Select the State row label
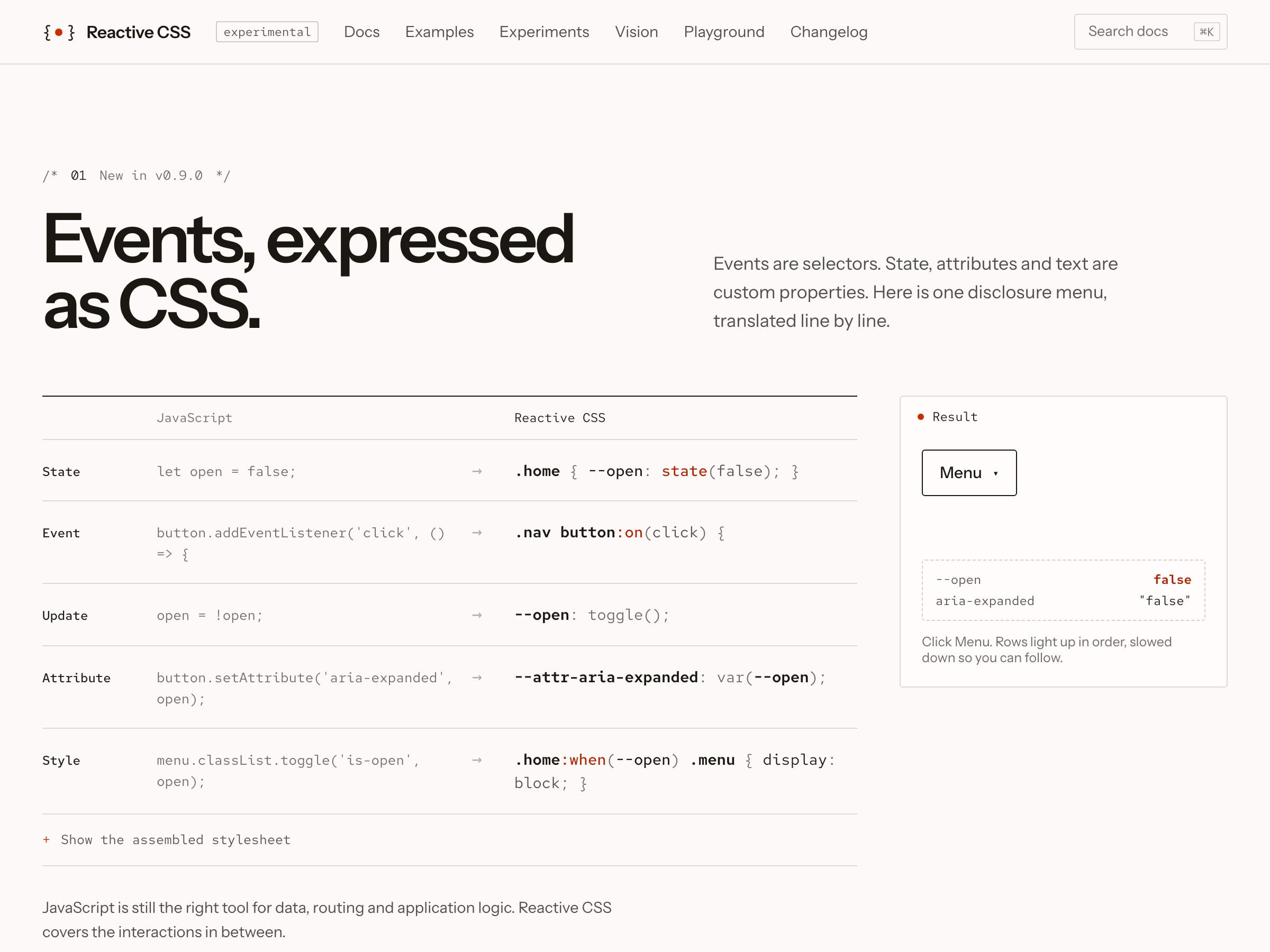Screen dimensions: 1270x952 [x=61, y=472]
